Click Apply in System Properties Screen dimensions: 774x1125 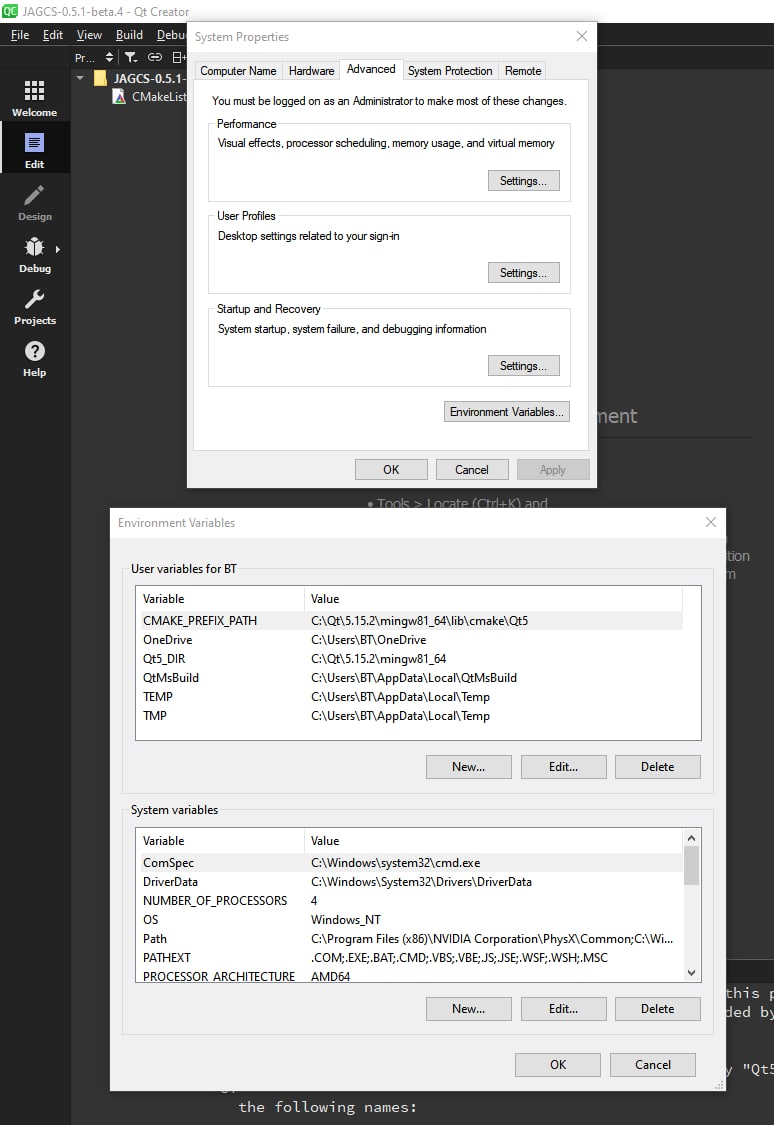coord(553,470)
